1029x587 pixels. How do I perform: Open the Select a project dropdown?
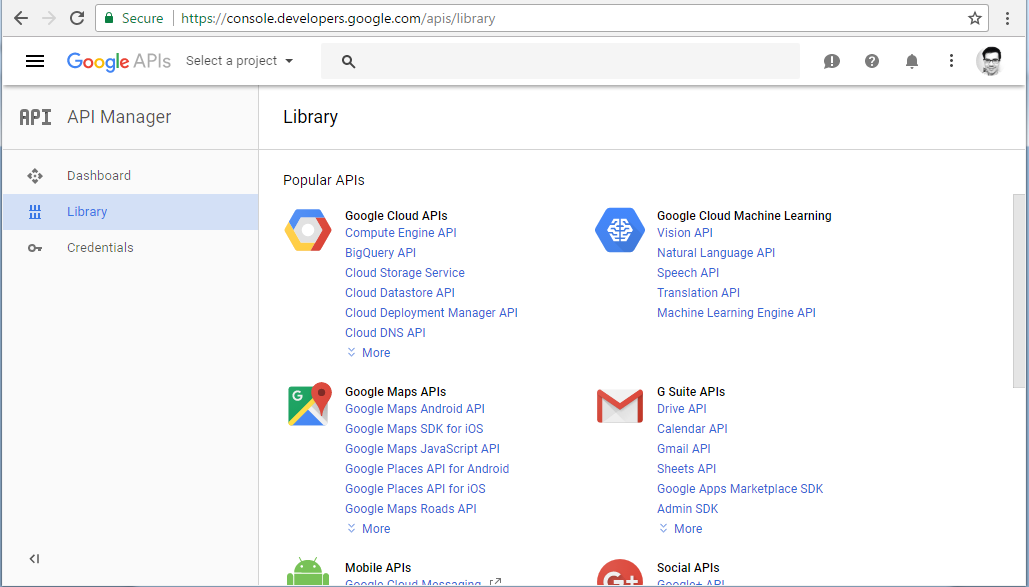240,61
